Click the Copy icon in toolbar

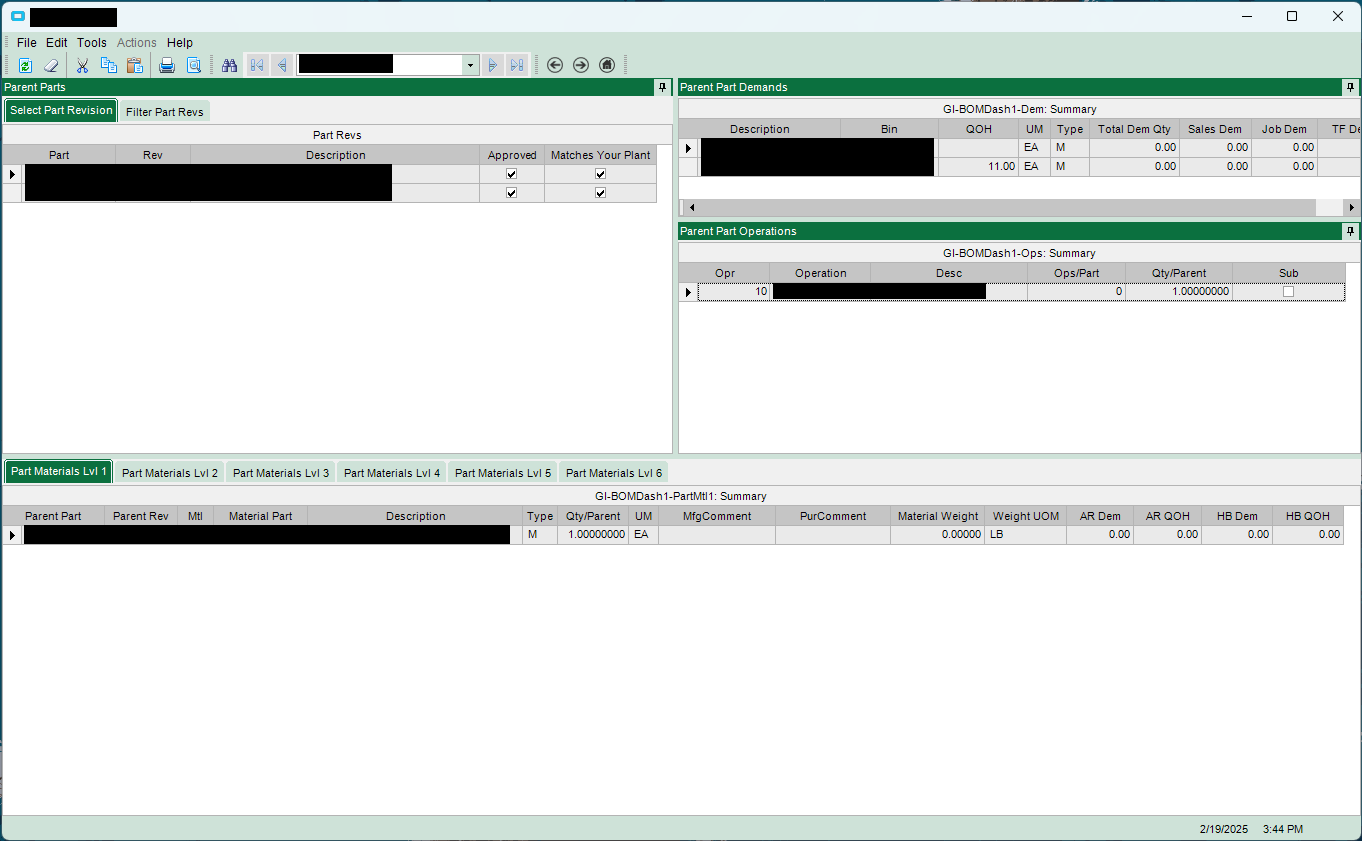(109, 65)
